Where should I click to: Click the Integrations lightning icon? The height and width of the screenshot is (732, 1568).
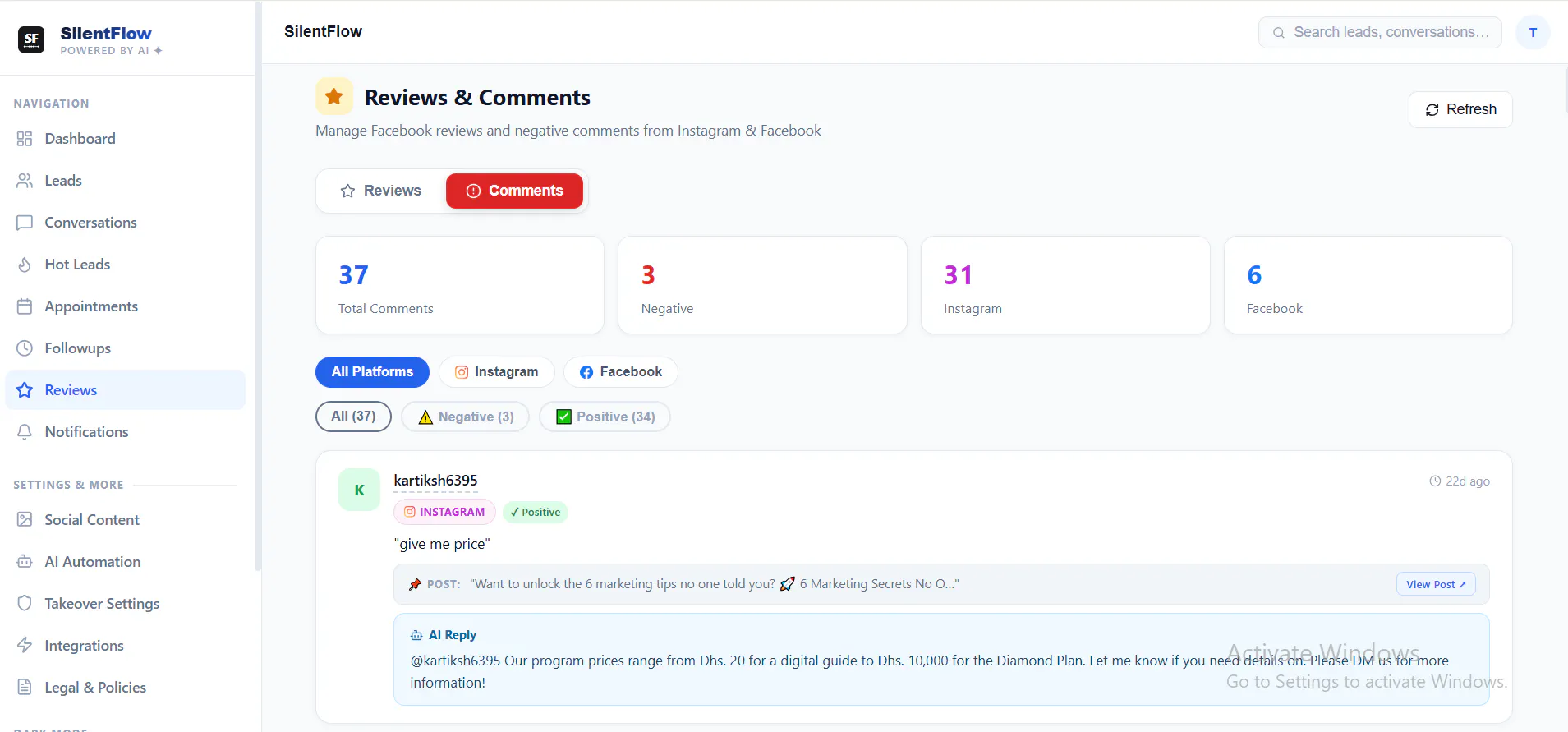(25, 646)
